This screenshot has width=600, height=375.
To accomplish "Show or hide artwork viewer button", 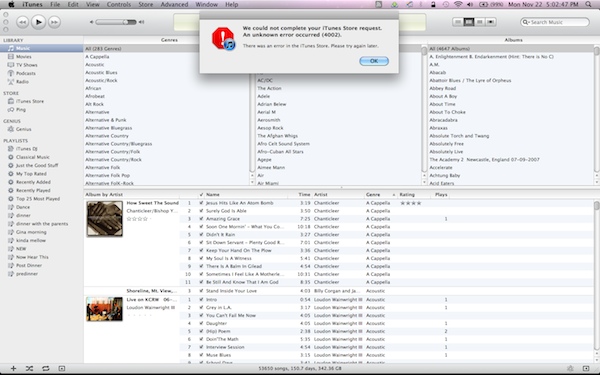I will (x=62, y=368).
